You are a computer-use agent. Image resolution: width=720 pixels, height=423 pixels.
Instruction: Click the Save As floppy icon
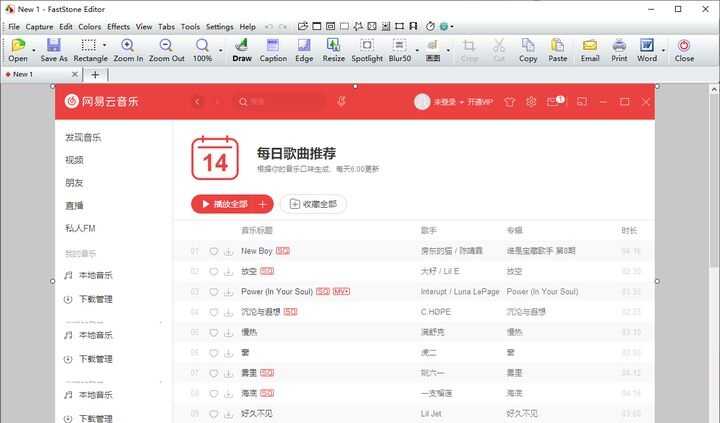click(54, 45)
